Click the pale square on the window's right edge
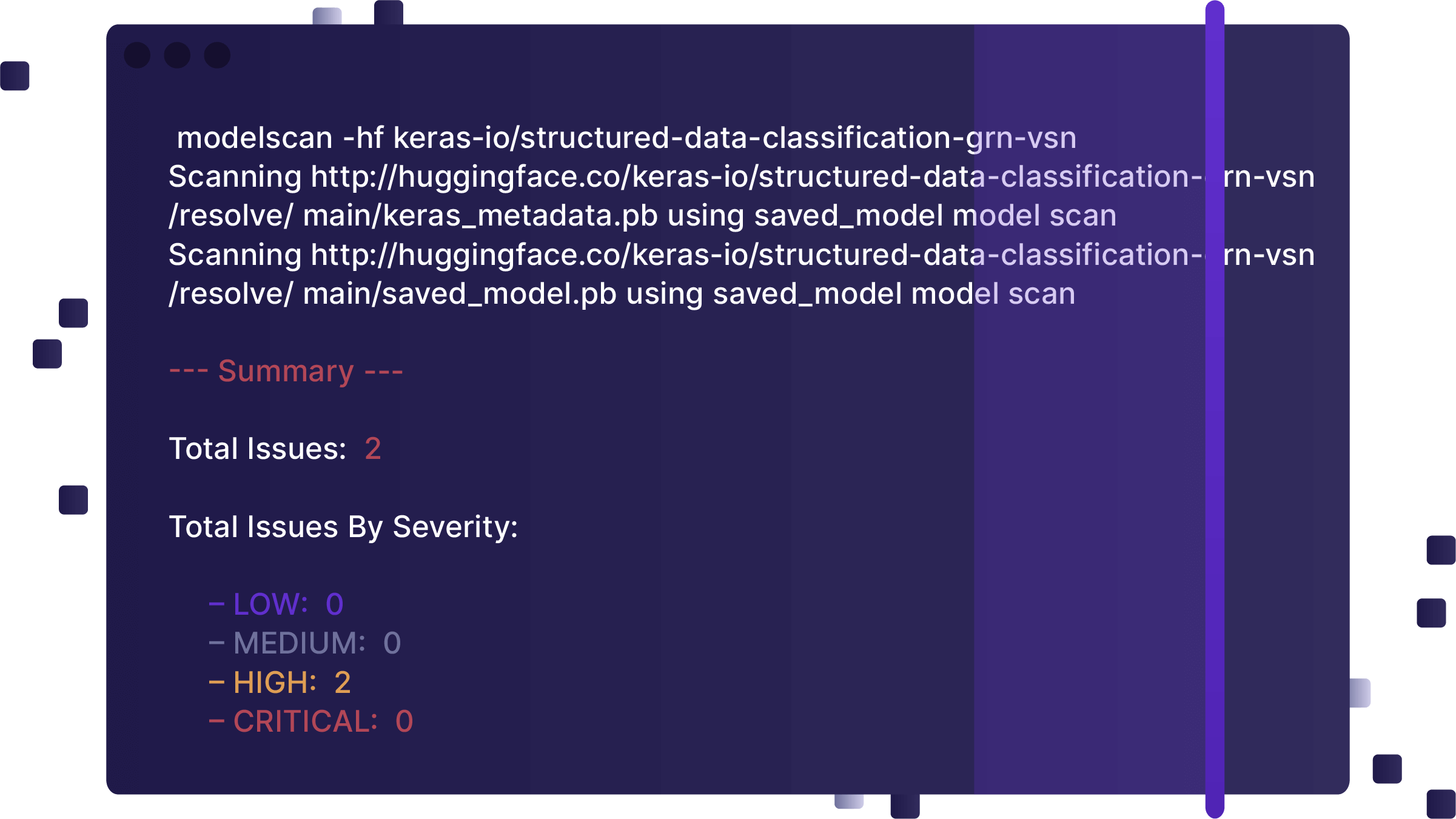Image resolution: width=1456 pixels, height=819 pixels. 1360,693
